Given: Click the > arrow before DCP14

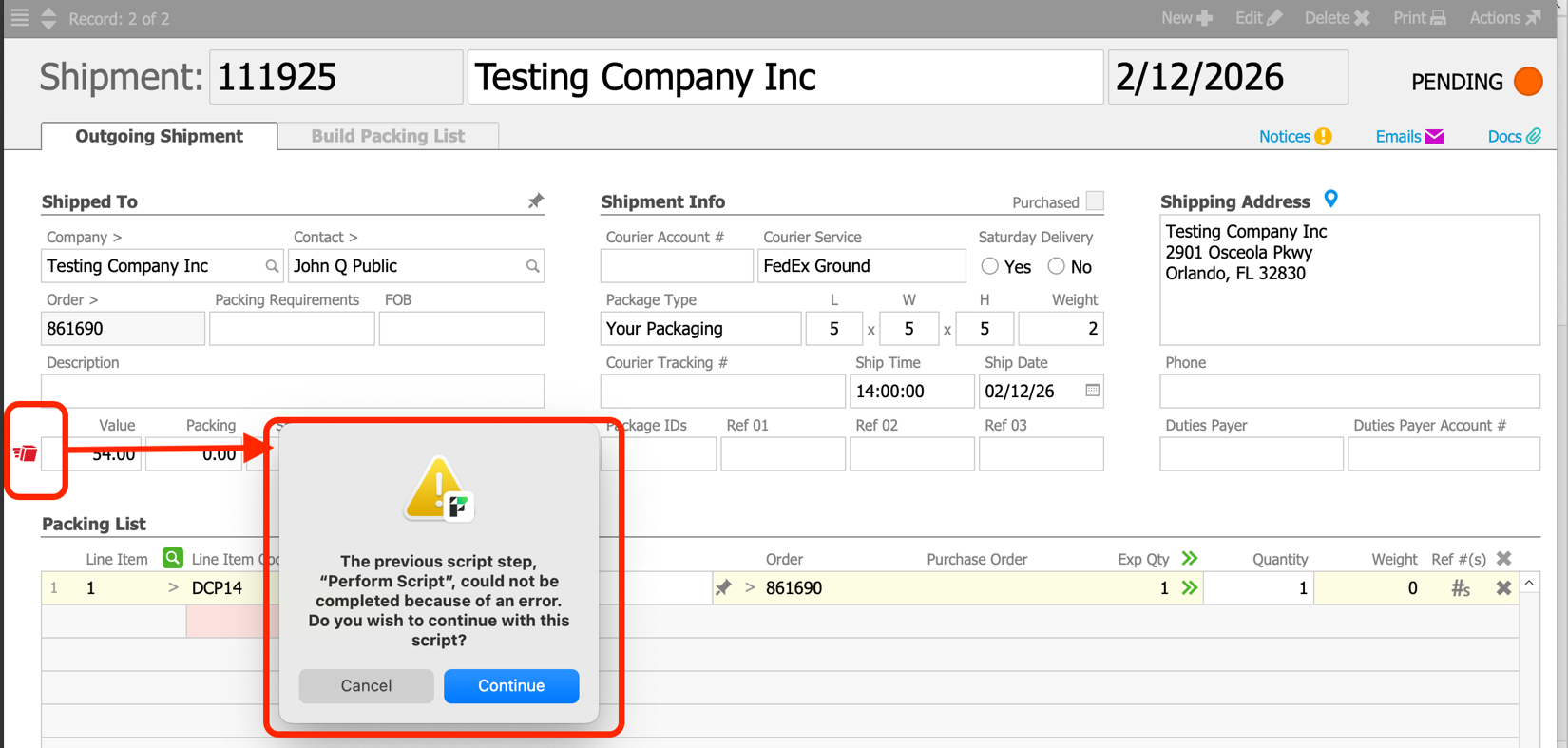Looking at the screenshot, I should coord(172,588).
